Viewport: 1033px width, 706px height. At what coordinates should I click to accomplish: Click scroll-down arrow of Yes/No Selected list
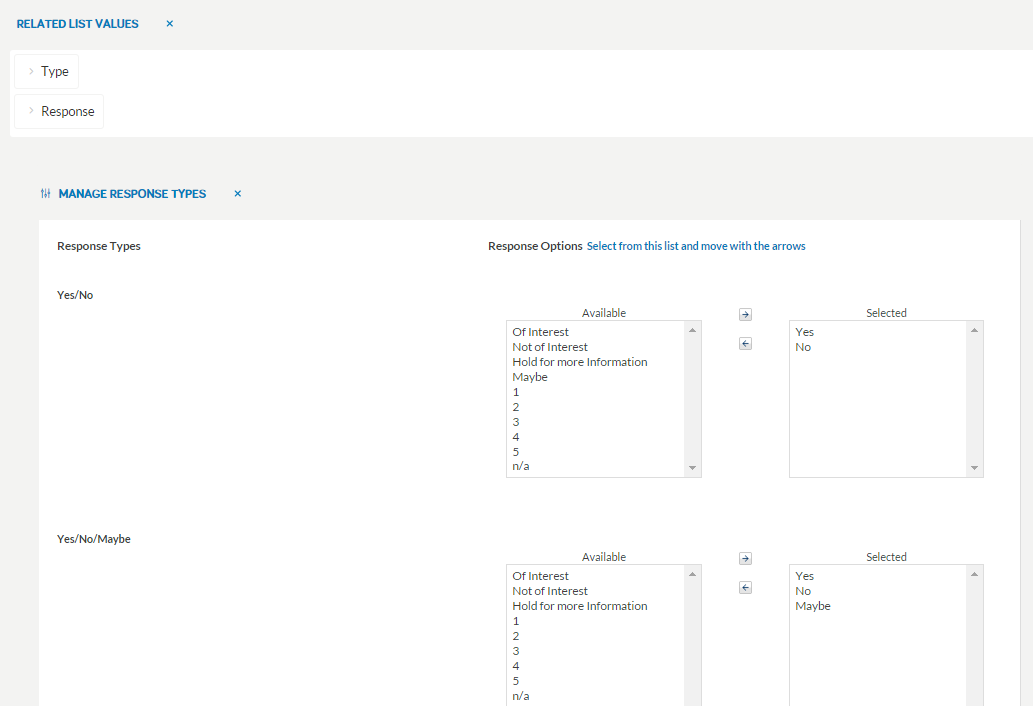point(974,468)
